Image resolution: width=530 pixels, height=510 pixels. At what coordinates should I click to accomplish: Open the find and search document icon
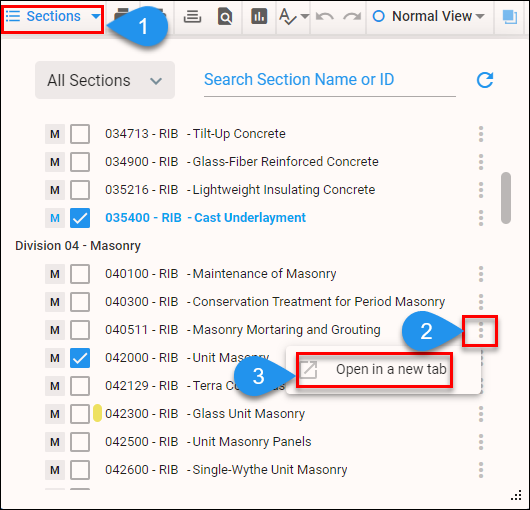[225, 16]
